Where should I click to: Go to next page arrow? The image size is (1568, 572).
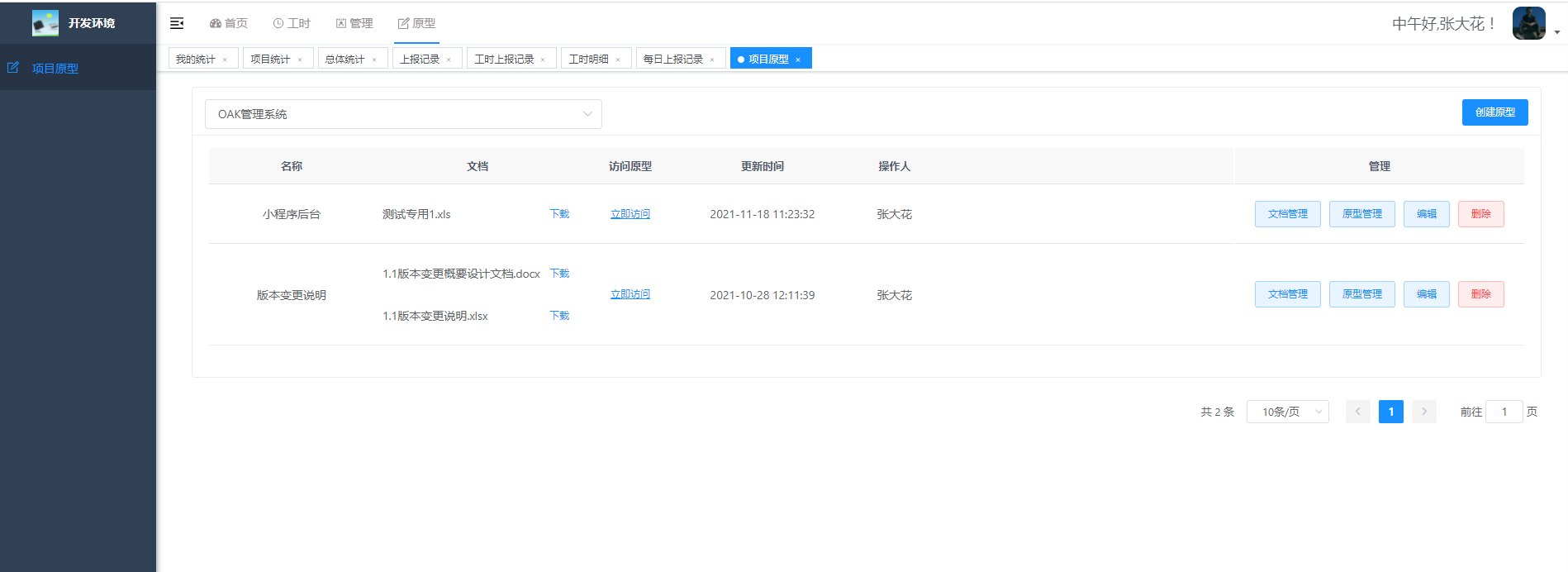1424,412
